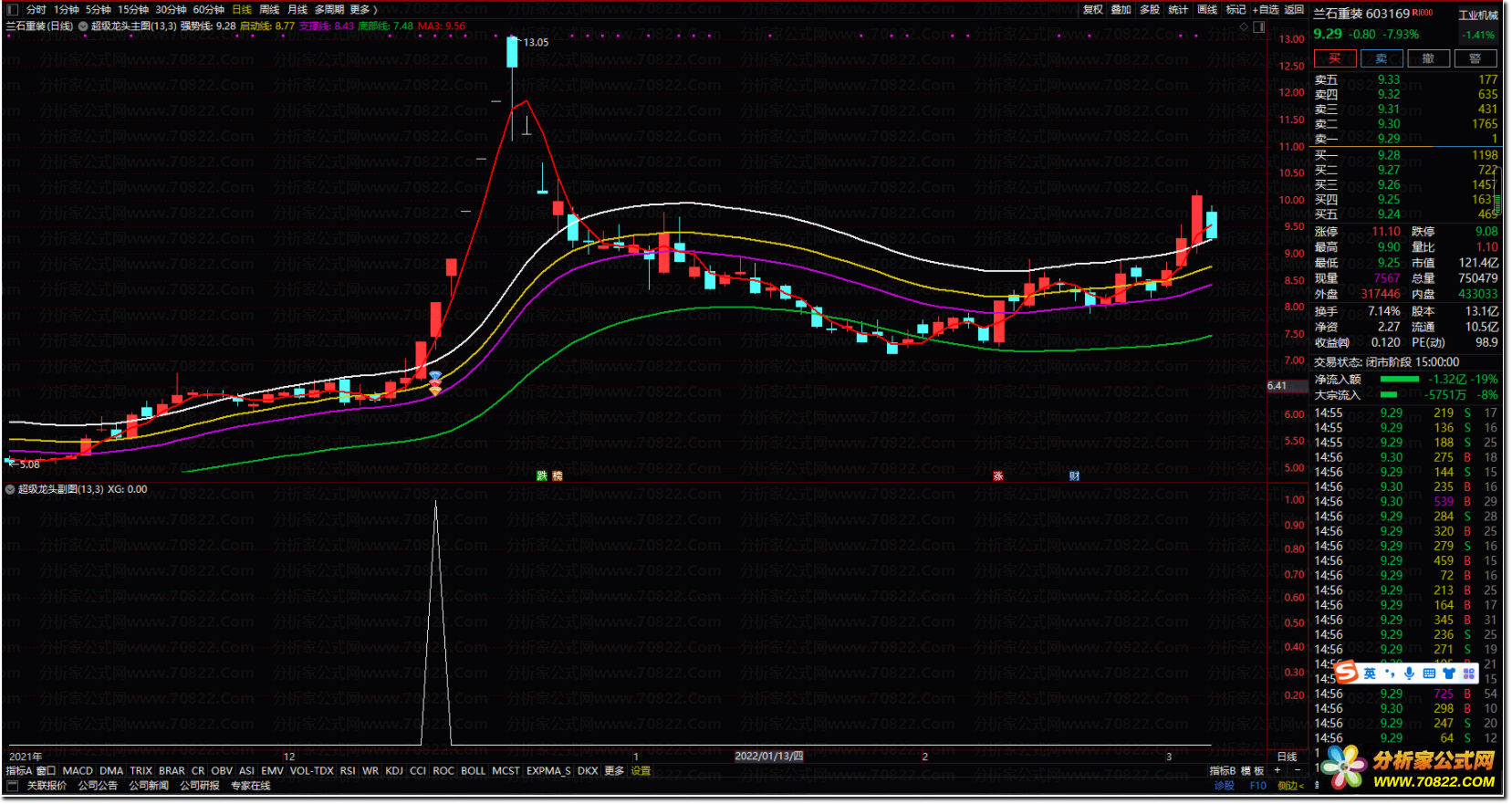Activate the 画线 drawing tool
The image size is (1512, 804).
(1207, 9)
